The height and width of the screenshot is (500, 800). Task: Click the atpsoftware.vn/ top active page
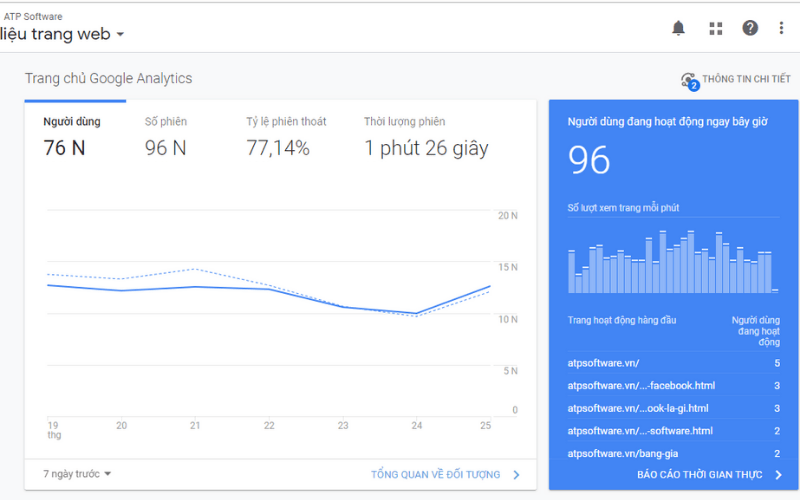coord(673,363)
